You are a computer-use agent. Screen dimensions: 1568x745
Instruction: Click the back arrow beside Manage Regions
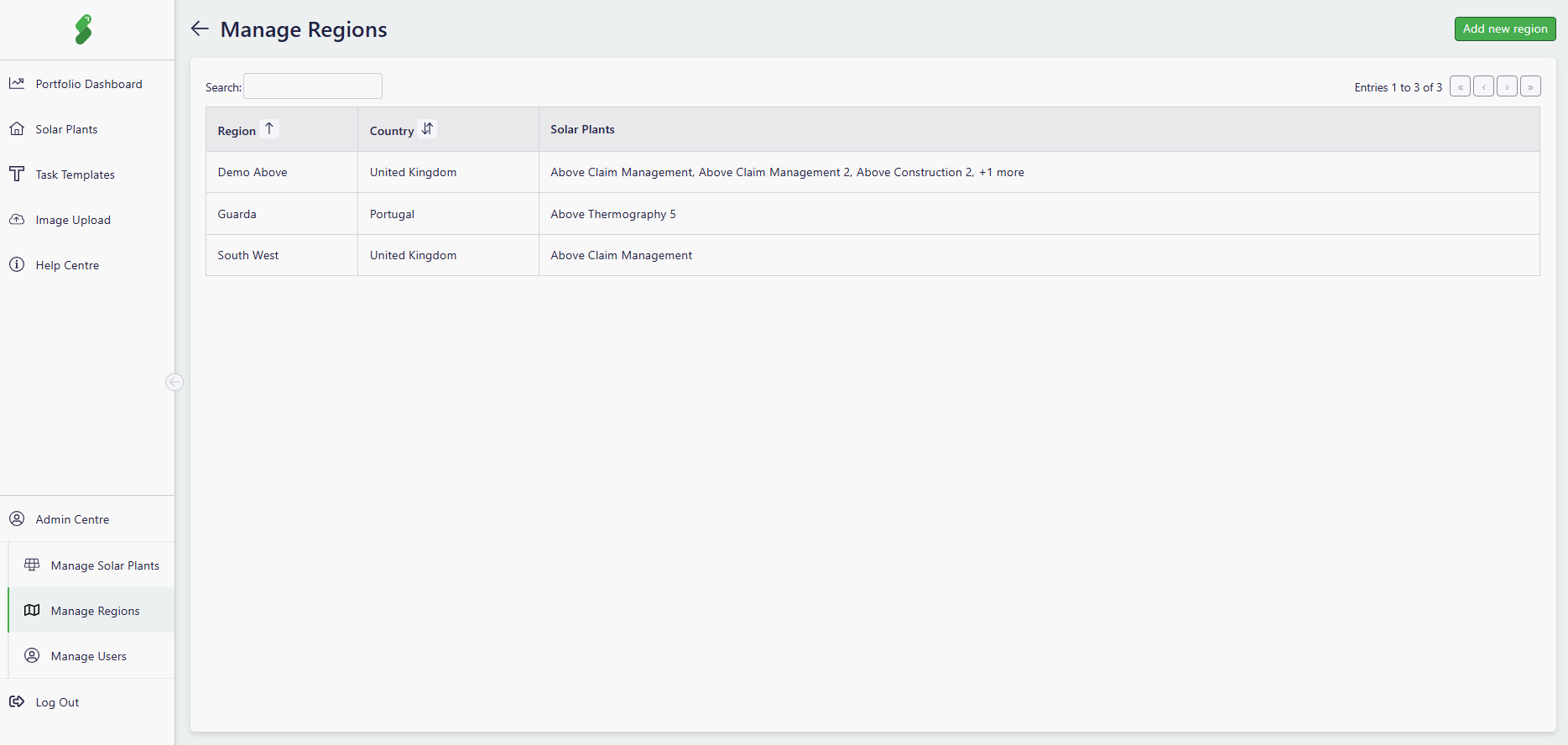pyautogui.click(x=199, y=29)
